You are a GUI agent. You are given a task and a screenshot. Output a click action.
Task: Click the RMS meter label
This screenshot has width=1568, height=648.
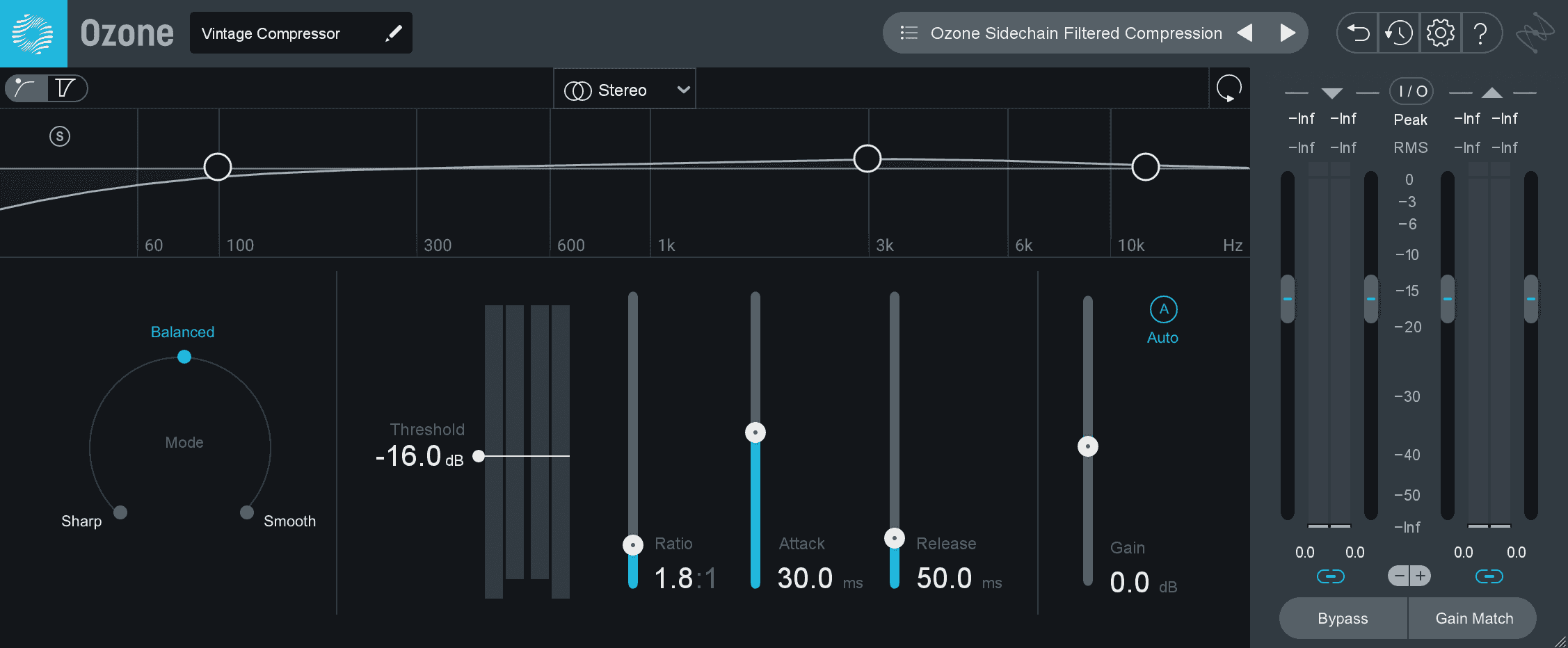pyautogui.click(x=1411, y=147)
